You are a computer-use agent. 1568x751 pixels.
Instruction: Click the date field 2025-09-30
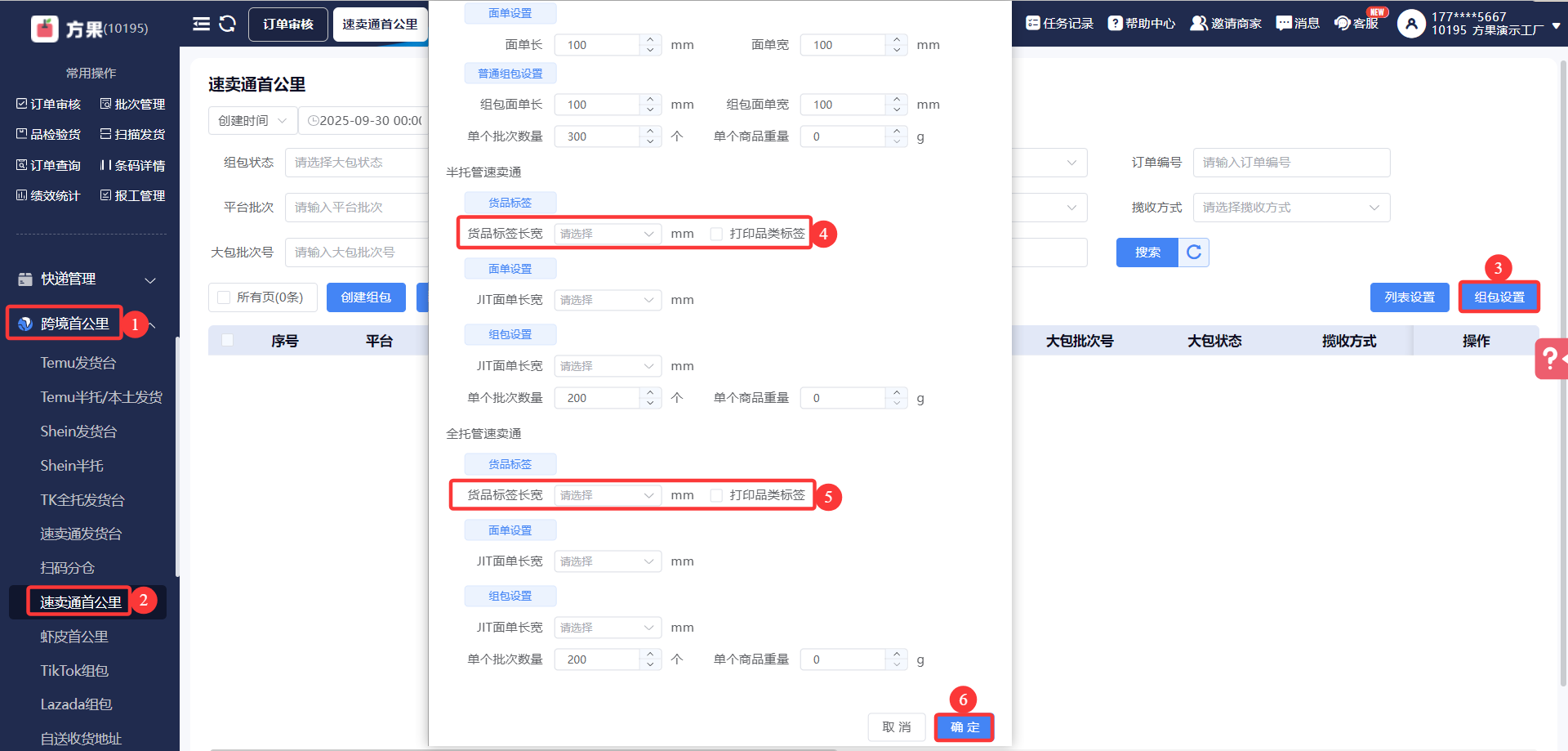(363, 121)
